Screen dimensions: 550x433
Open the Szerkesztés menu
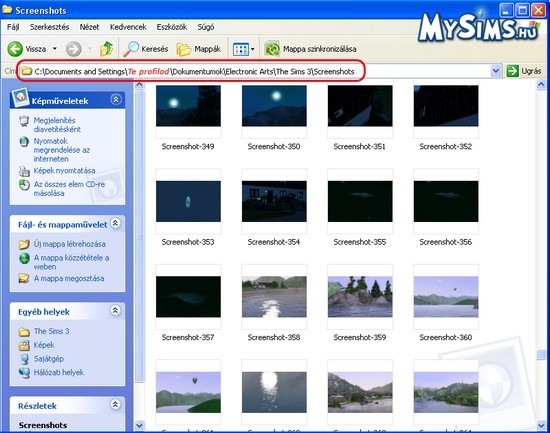tap(49, 27)
